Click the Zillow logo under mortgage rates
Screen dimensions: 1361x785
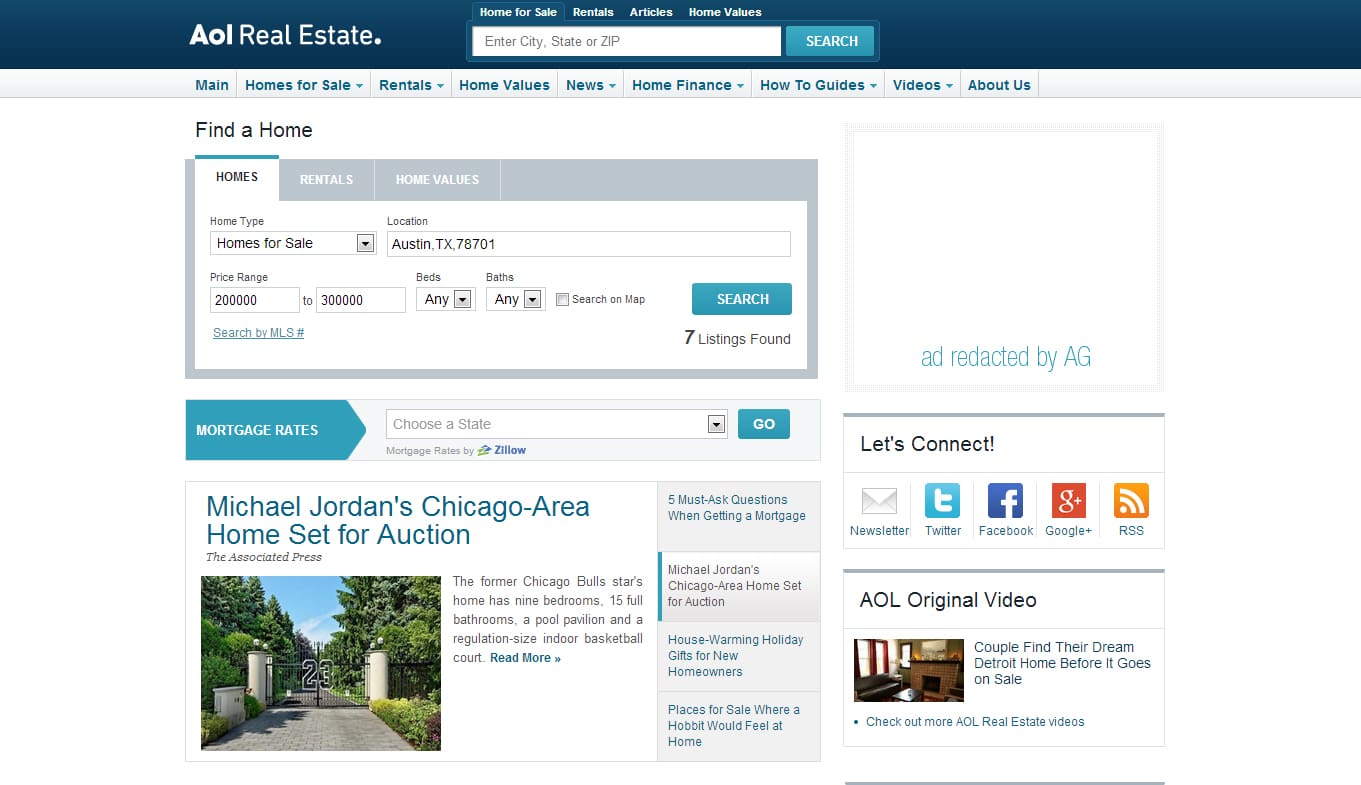(502, 450)
